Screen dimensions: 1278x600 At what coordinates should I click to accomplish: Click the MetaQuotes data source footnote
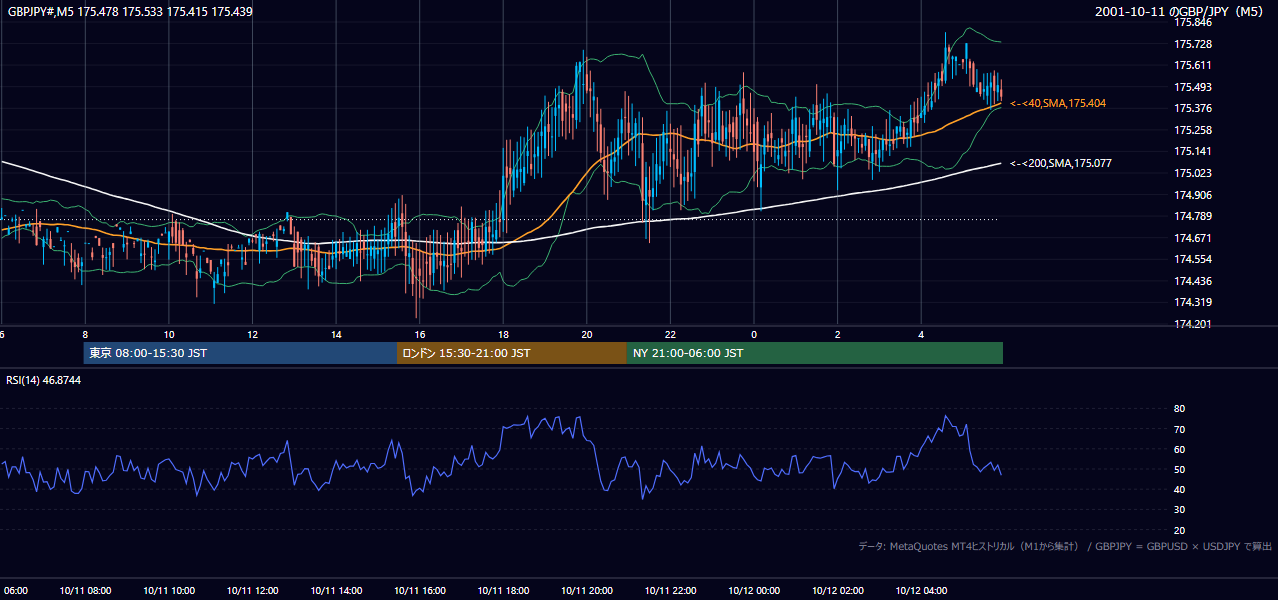click(x=1065, y=546)
